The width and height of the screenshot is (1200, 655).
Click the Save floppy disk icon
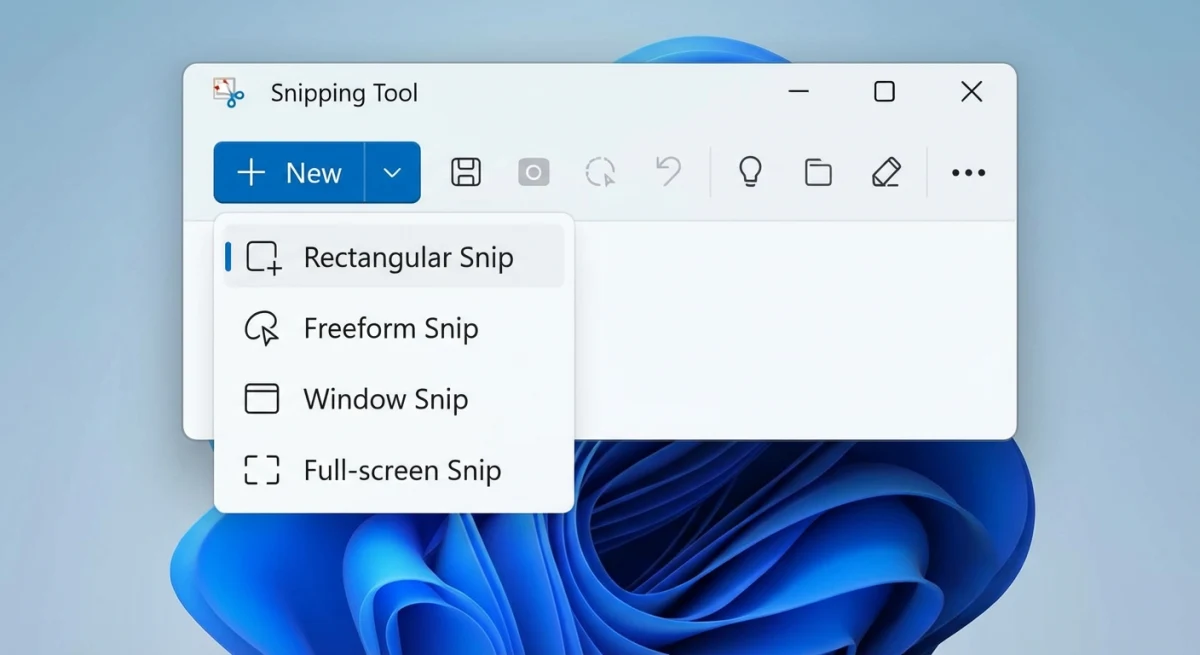tap(466, 172)
